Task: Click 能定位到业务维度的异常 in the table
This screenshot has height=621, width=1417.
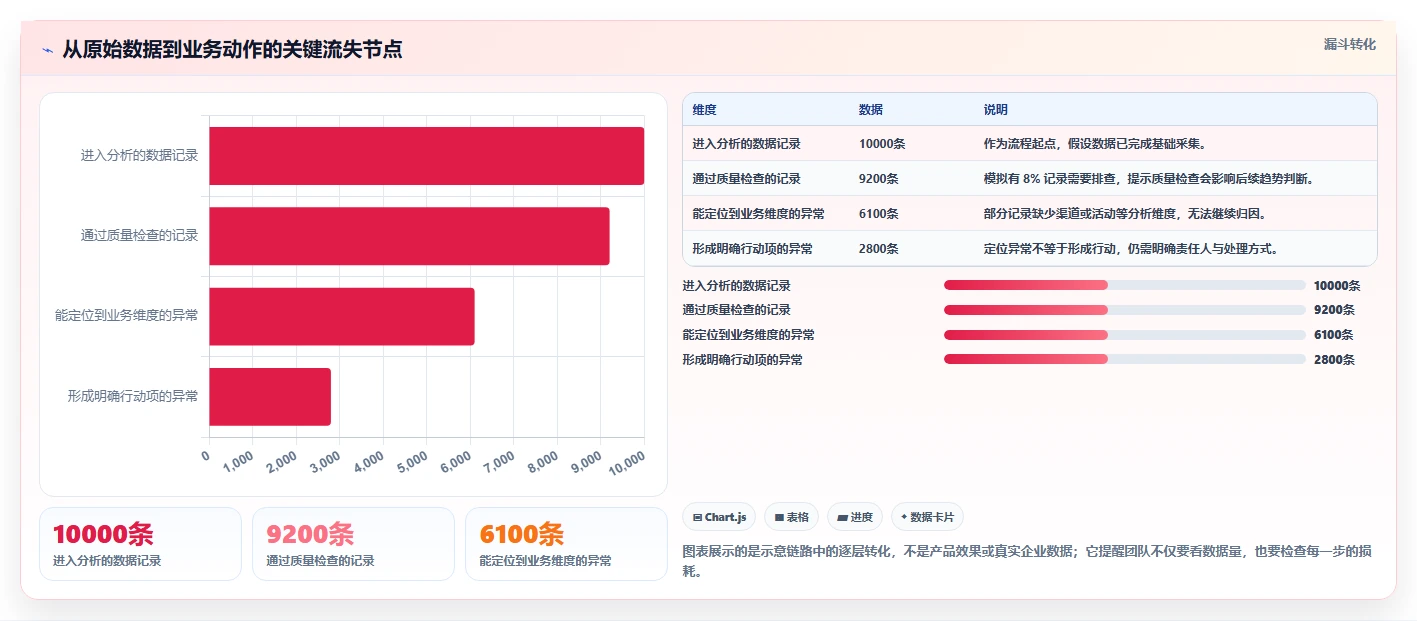Action: pos(758,214)
